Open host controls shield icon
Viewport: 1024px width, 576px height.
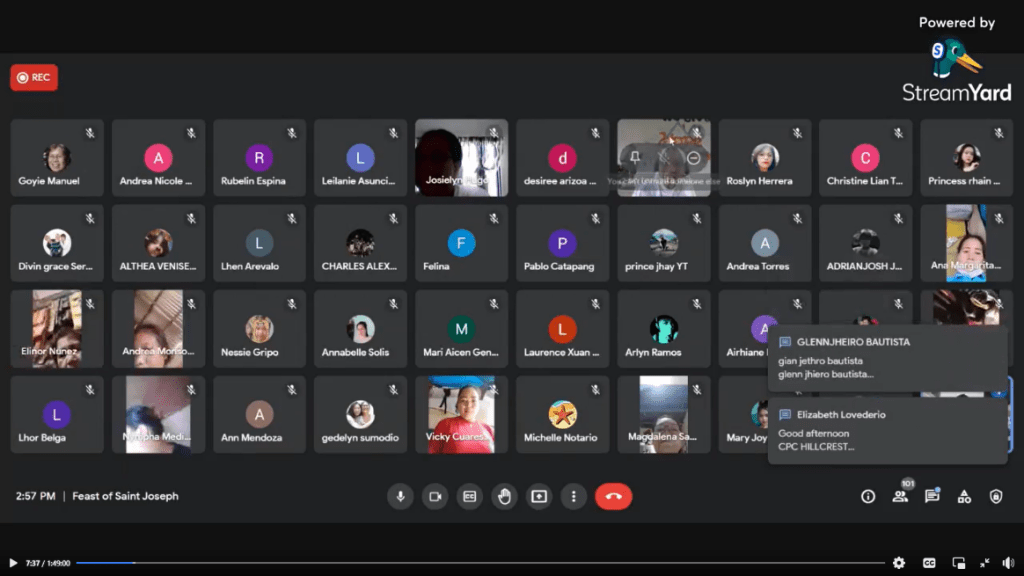[x=996, y=496]
